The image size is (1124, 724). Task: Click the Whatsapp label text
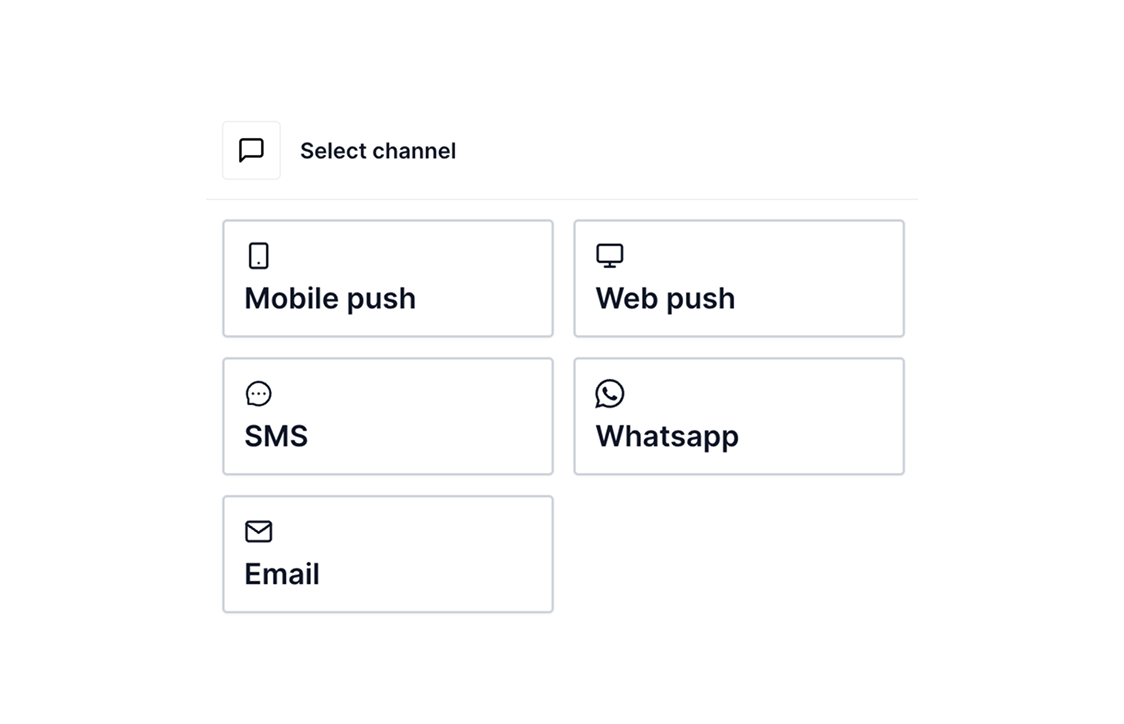(667, 437)
